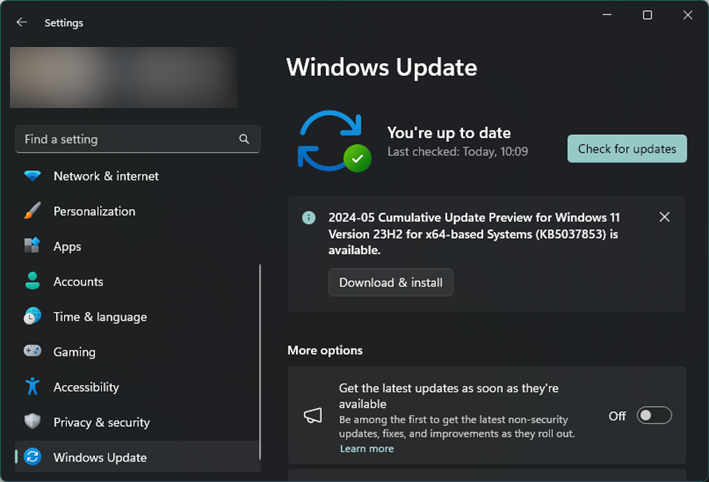Minimize the Settings window
Screen dimensions: 709x482
click(607, 15)
